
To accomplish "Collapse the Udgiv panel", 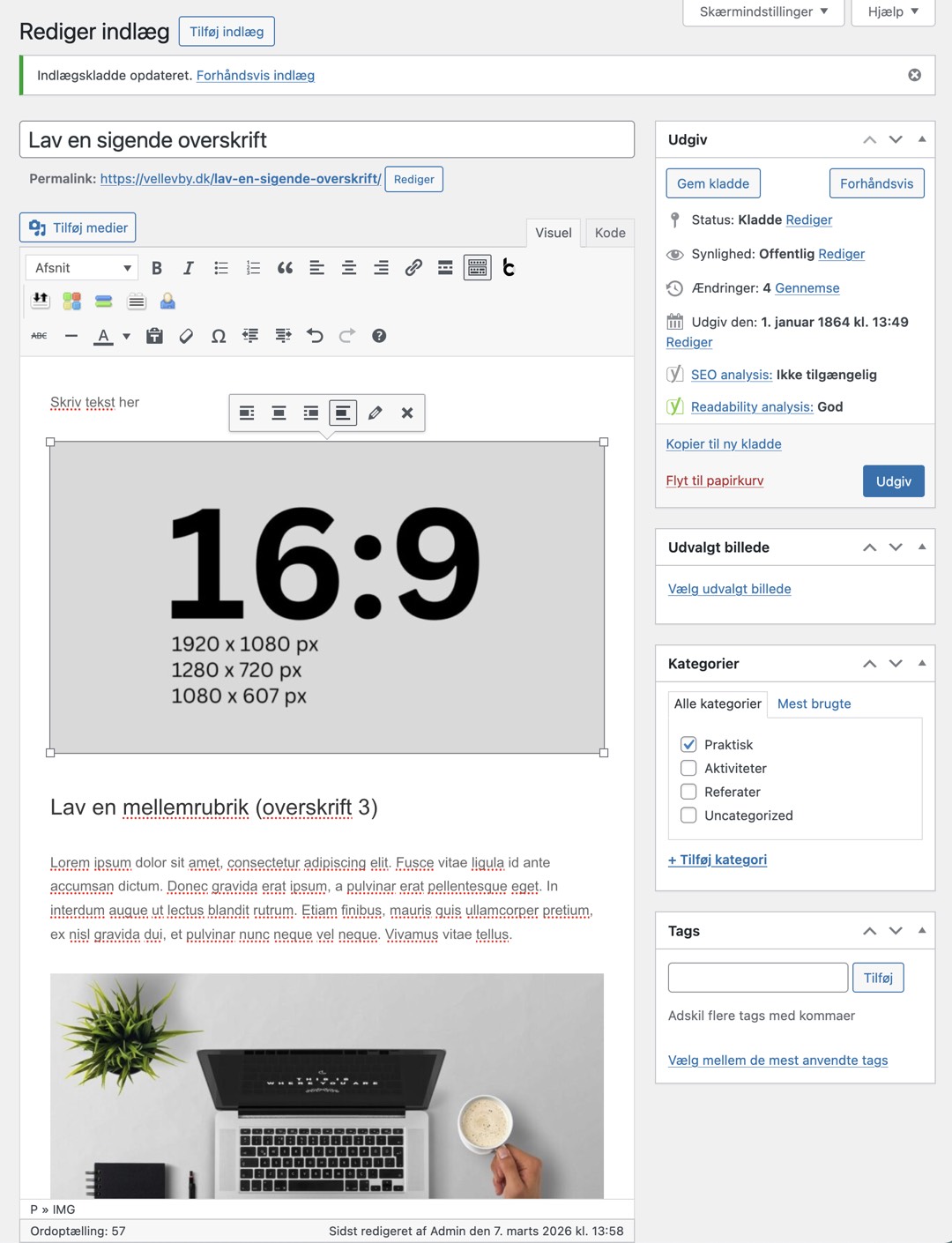I will click(922, 138).
